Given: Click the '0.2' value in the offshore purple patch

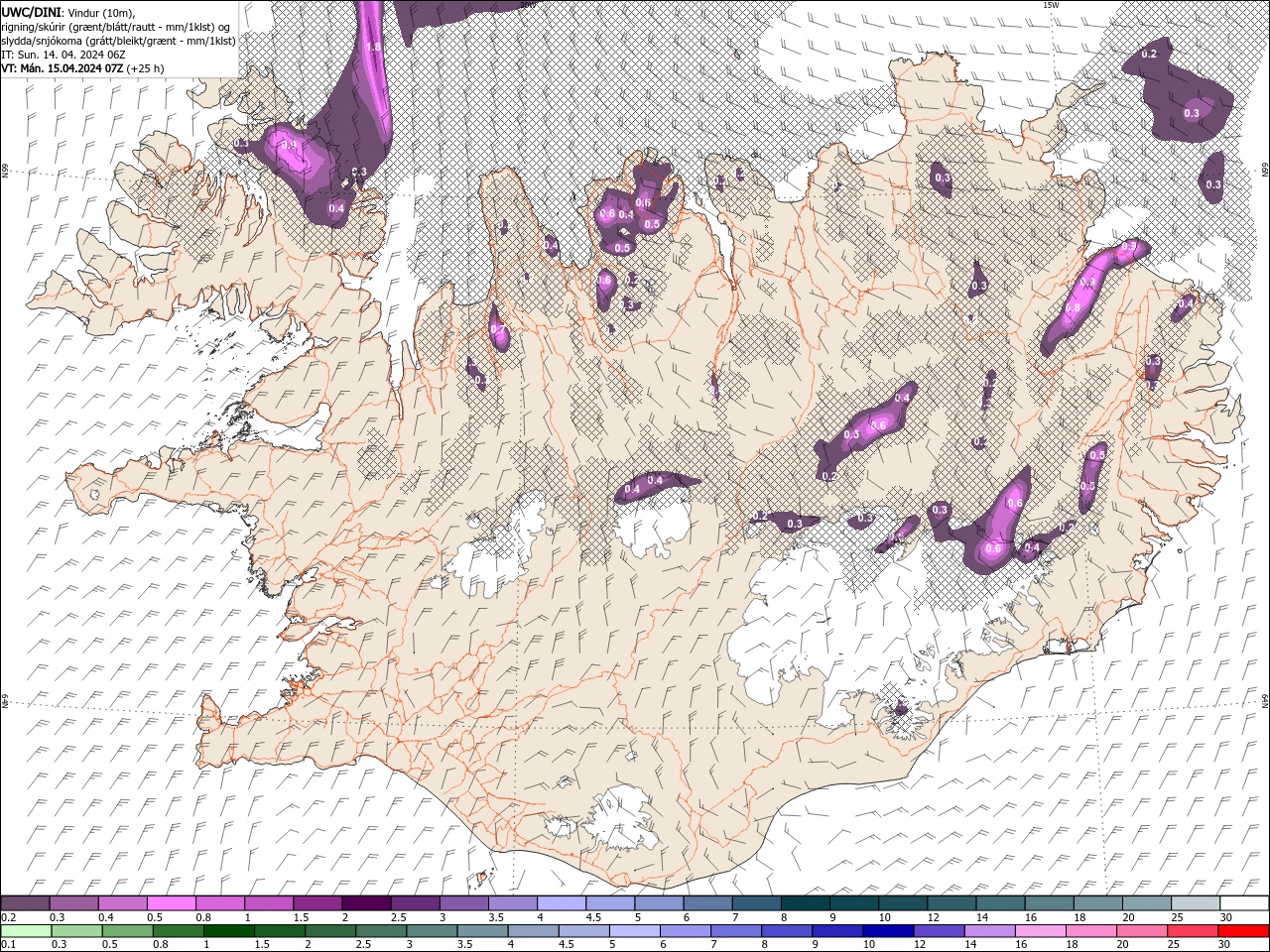Looking at the screenshot, I should [1150, 54].
